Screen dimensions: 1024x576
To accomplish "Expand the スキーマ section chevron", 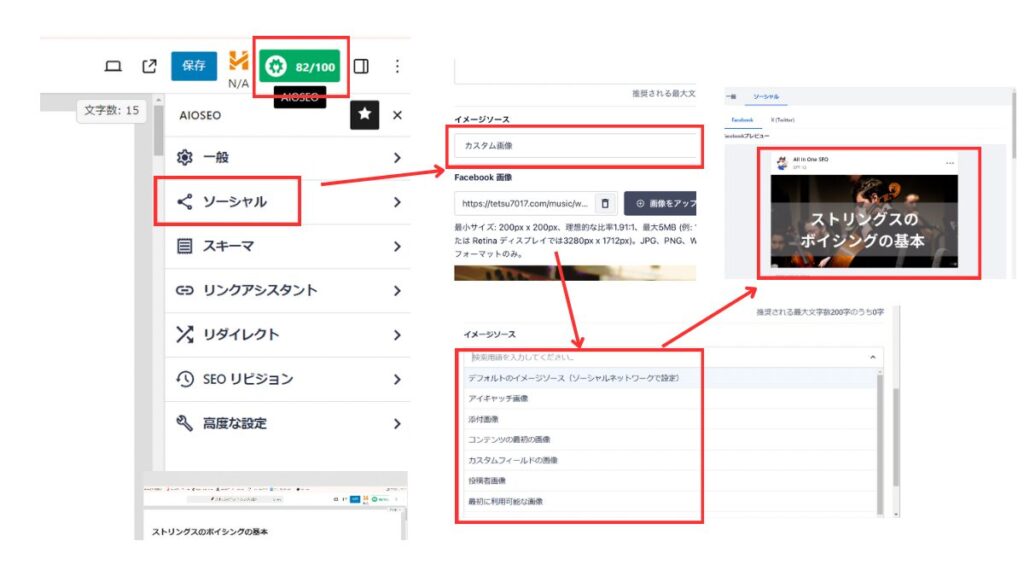I will [x=397, y=246].
